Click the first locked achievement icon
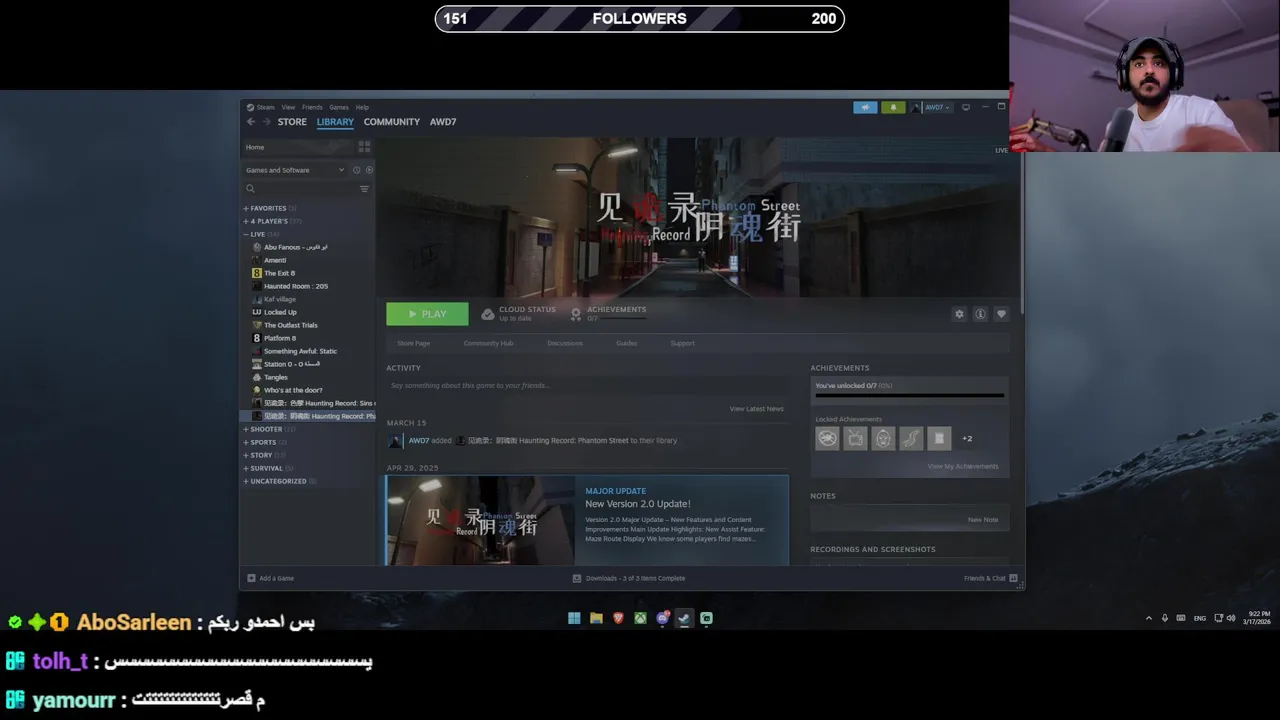 827,438
